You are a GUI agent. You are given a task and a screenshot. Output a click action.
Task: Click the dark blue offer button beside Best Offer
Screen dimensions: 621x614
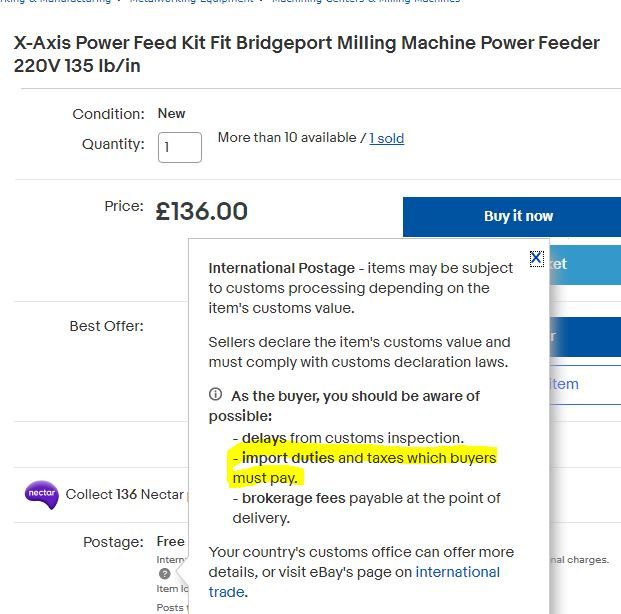[585, 337]
